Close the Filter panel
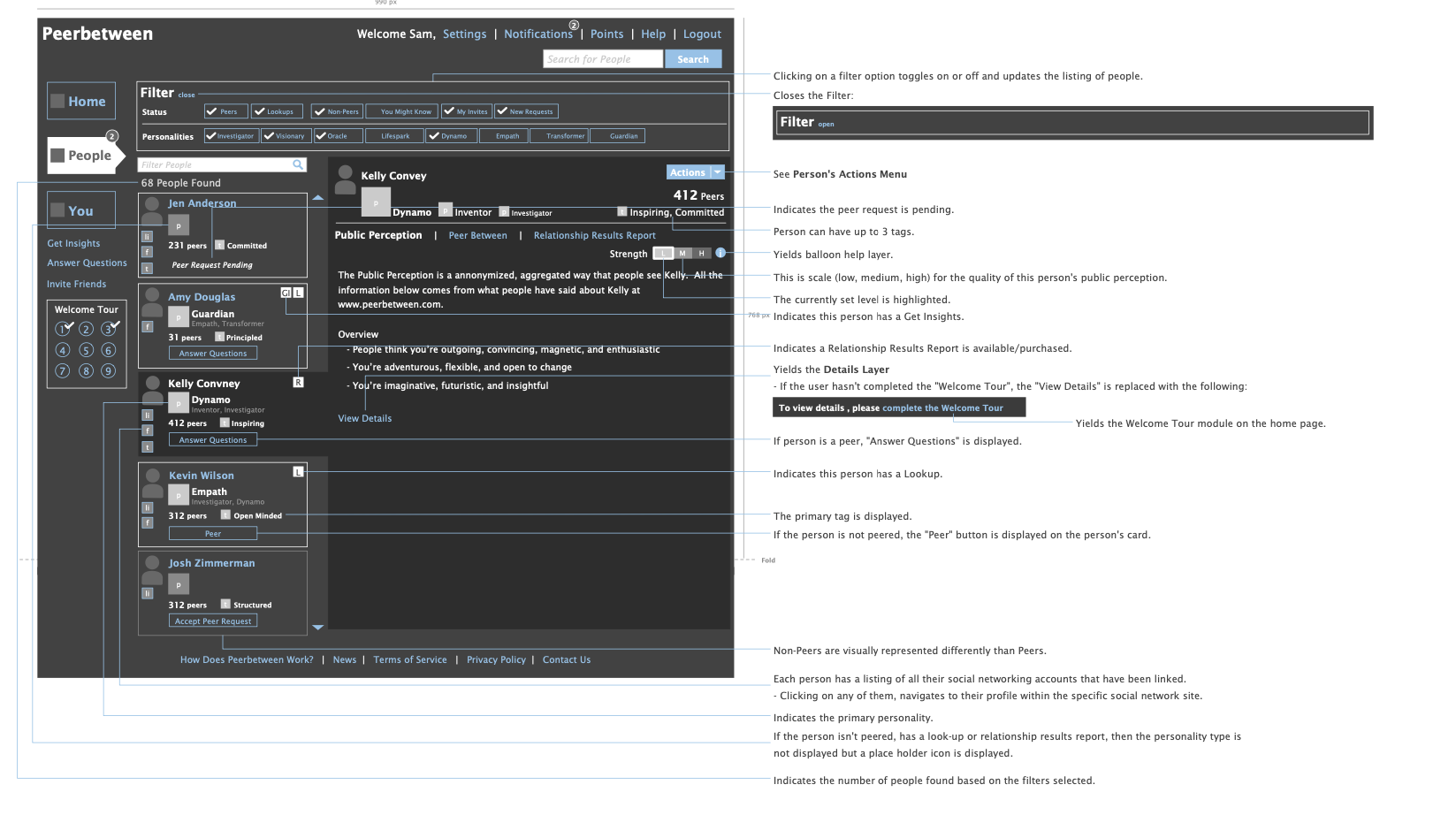The width and height of the screenshot is (1456, 838). [187, 95]
